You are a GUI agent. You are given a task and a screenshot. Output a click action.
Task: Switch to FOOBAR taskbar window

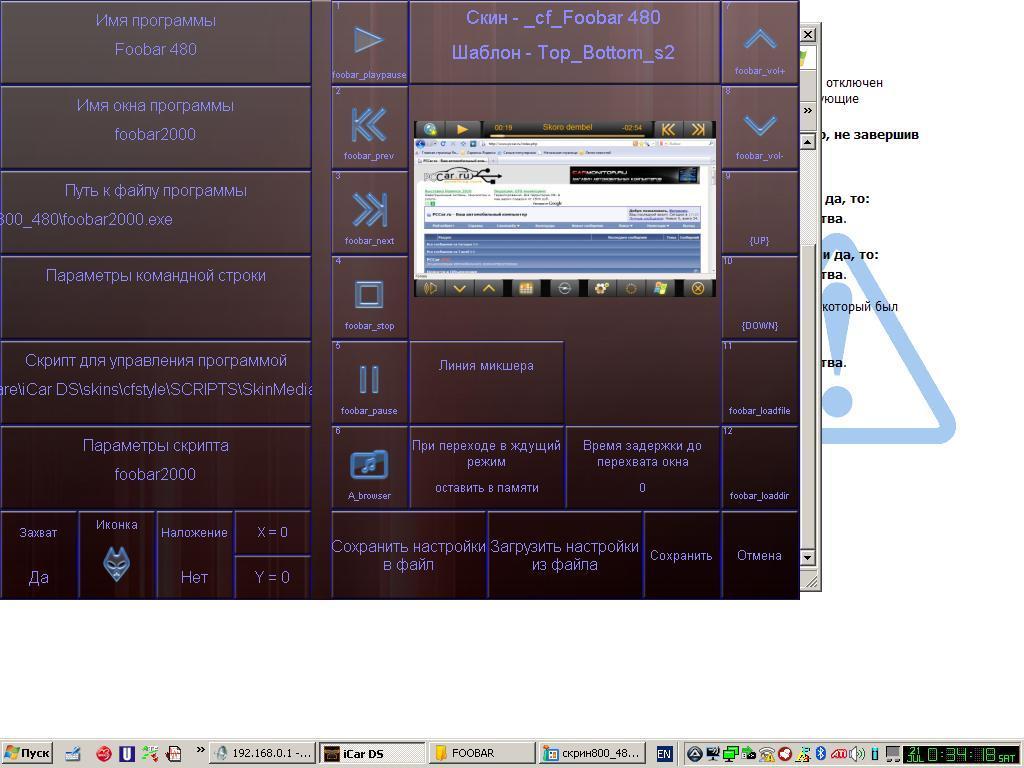click(x=480, y=753)
